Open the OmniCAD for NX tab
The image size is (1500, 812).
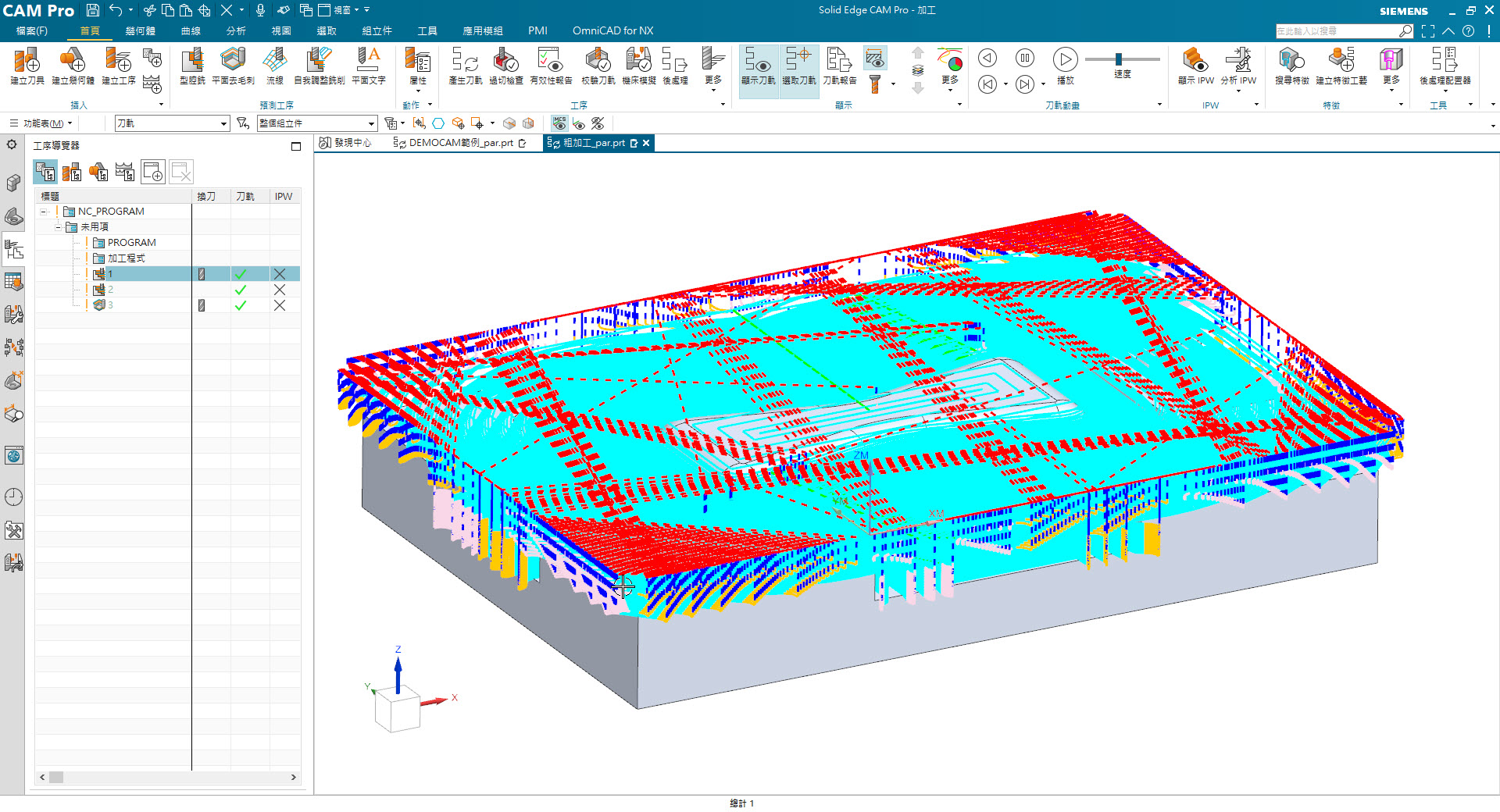point(612,31)
